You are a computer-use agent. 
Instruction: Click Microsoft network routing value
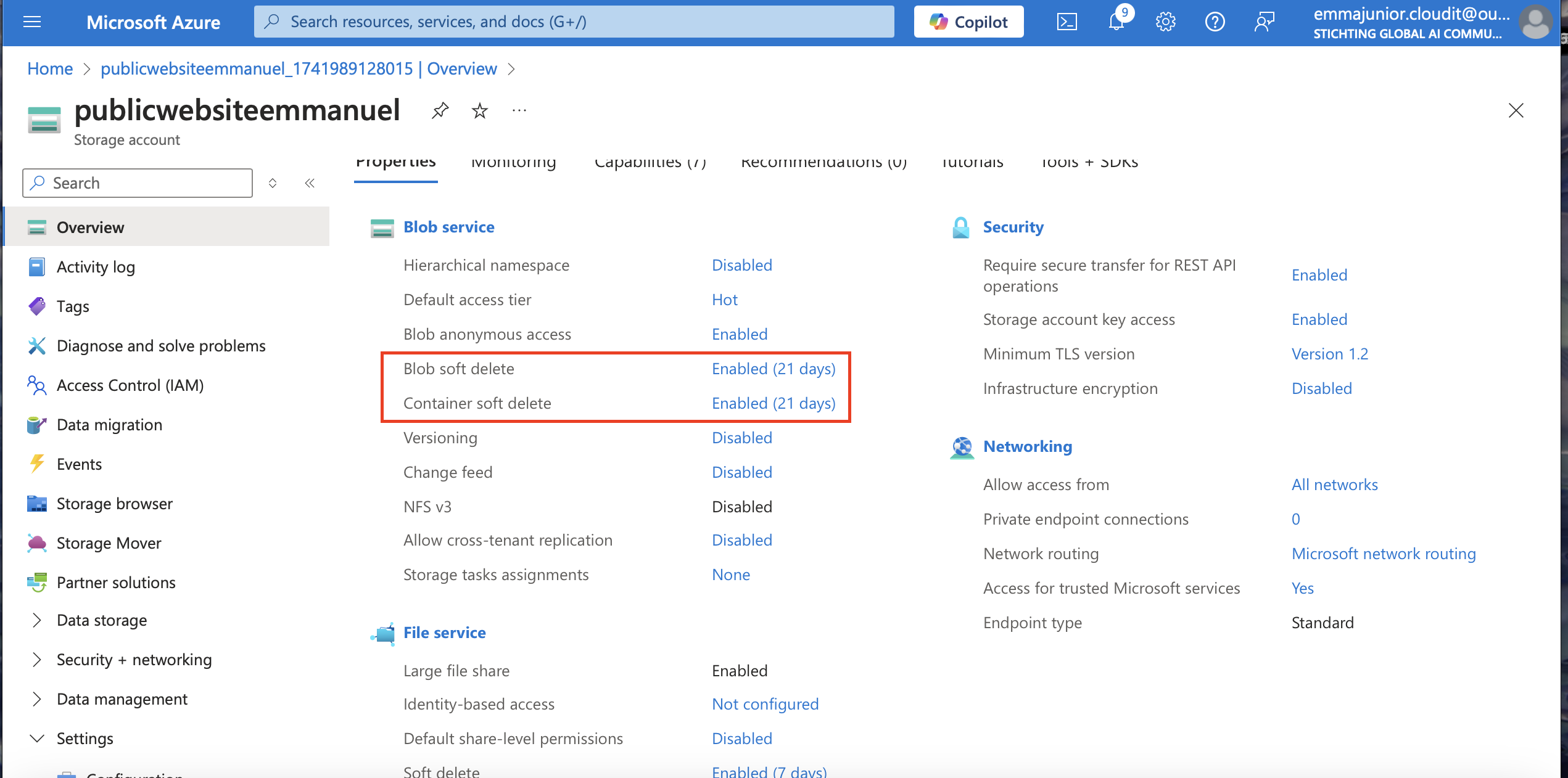(x=1384, y=554)
